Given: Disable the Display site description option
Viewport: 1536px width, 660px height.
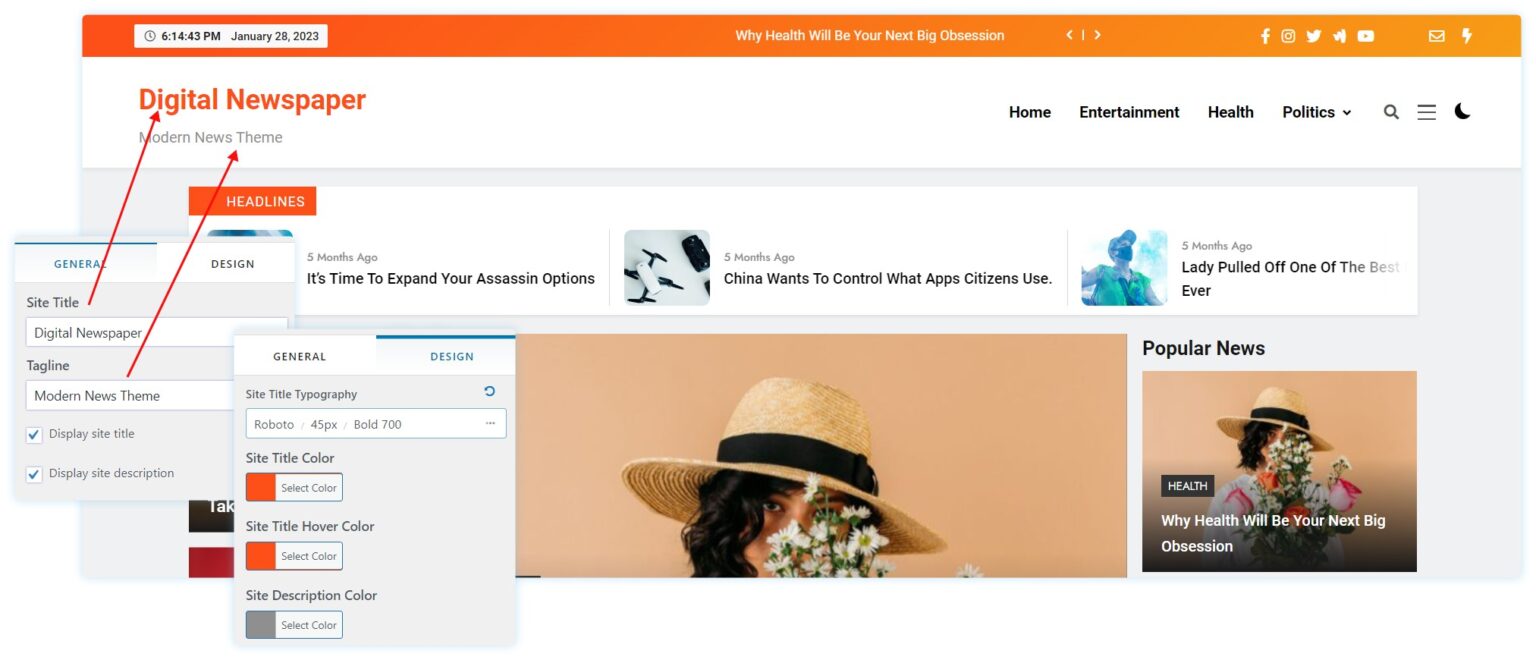Looking at the screenshot, I should [34, 473].
